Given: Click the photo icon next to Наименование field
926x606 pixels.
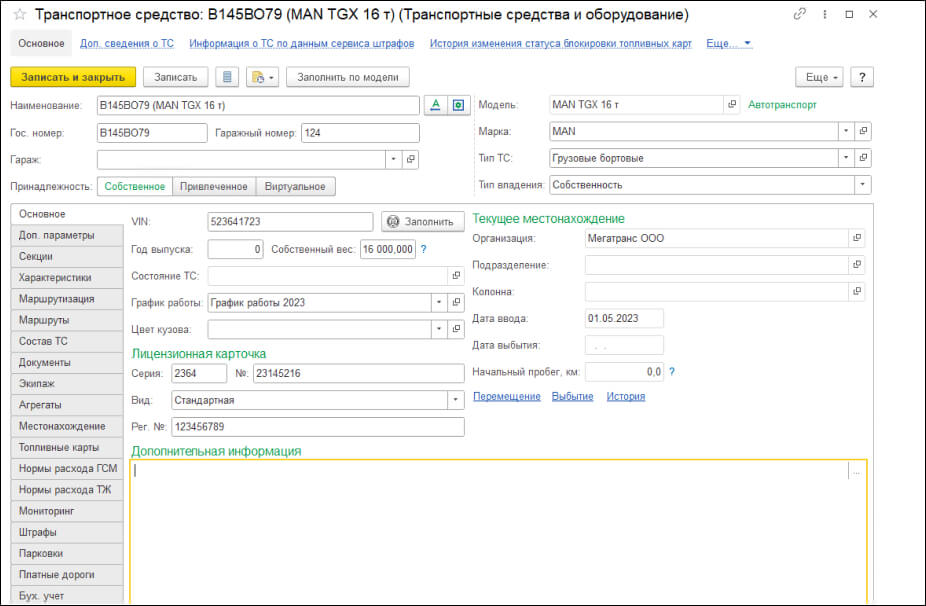Looking at the screenshot, I should click(x=458, y=105).
